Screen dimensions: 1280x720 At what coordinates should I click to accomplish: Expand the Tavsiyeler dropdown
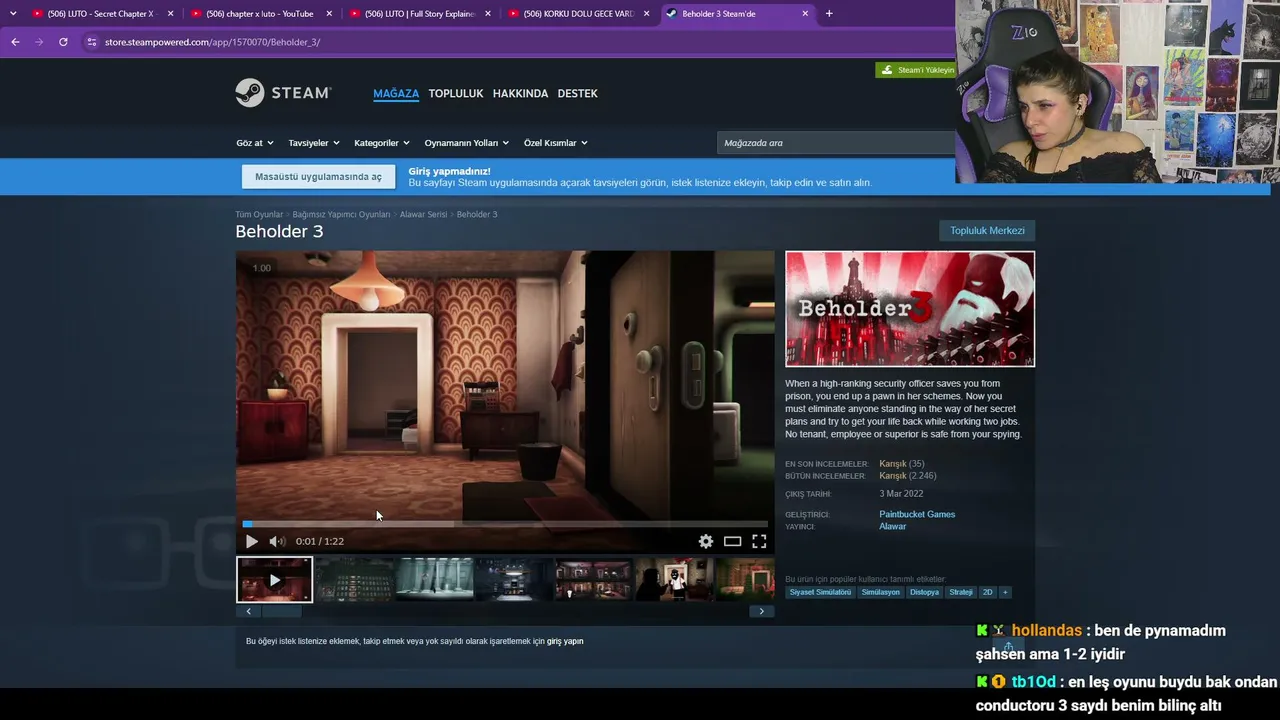(x=314, y=143)
